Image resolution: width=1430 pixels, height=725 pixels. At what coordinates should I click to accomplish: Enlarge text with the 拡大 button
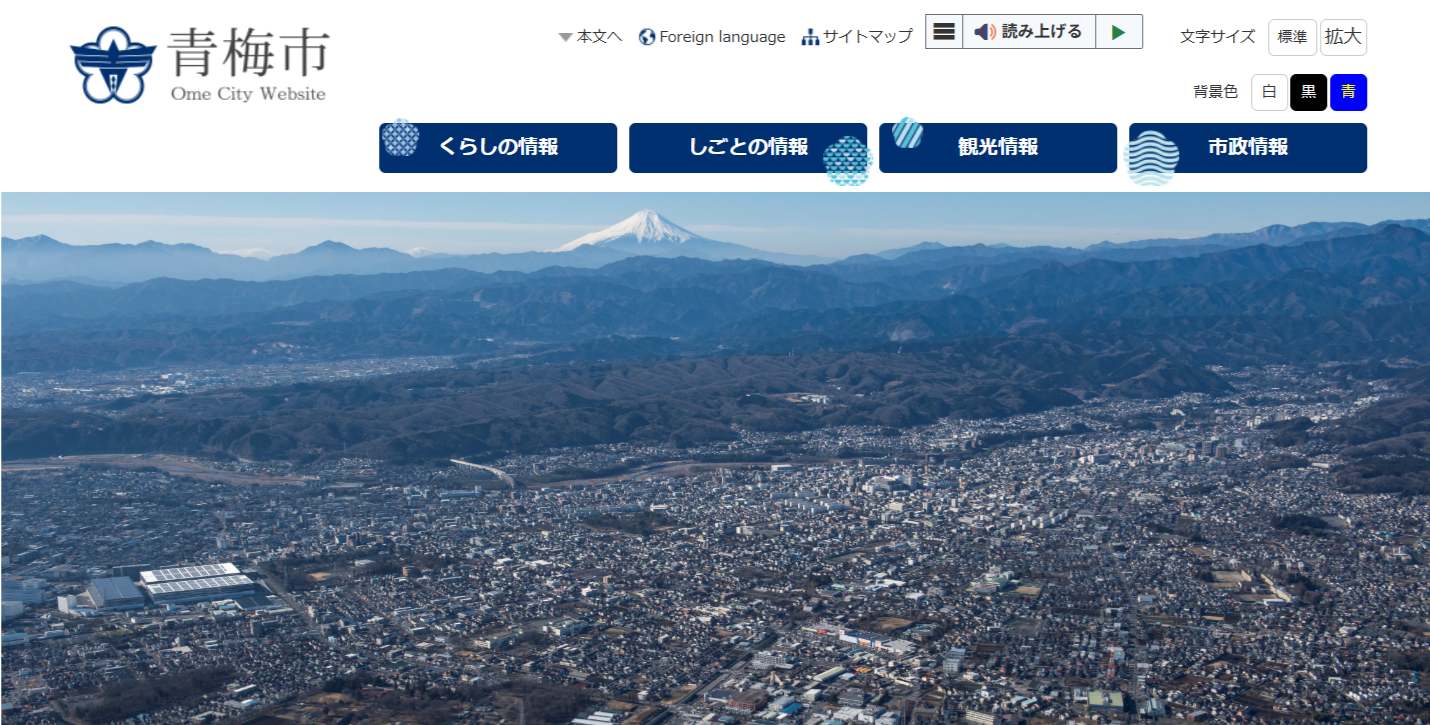click(x=1343, y=37)
